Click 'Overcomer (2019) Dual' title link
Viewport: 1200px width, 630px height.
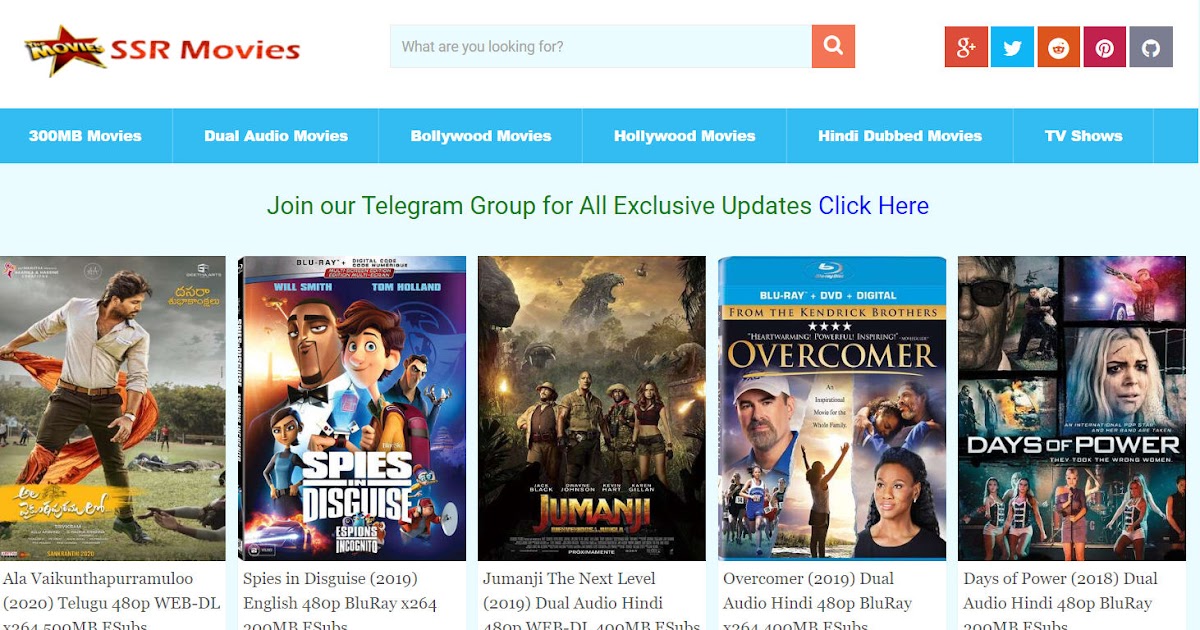coord(818,603)
